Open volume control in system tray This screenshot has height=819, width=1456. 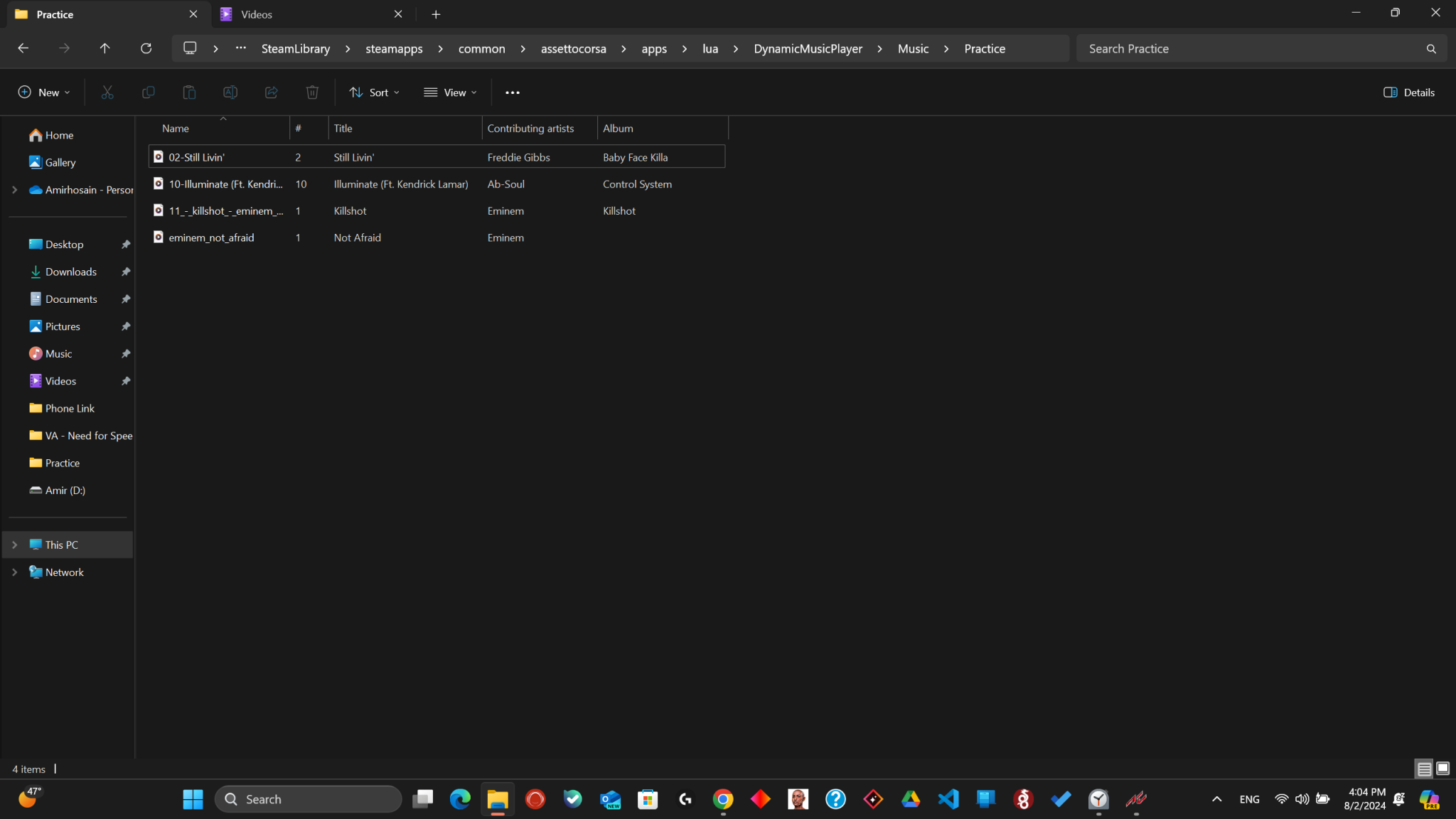(x=1302, y=799)
